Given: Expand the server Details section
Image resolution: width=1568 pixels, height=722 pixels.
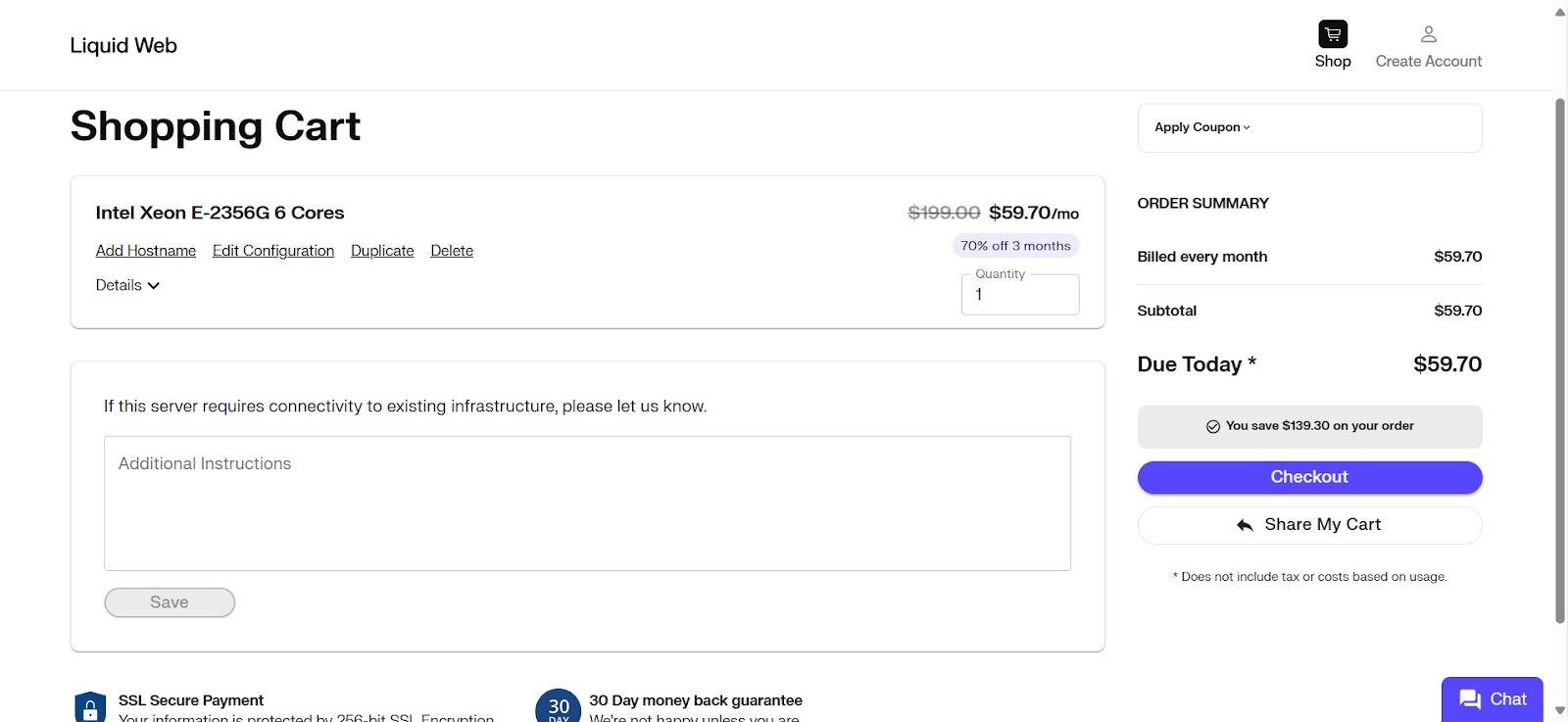Looking at the screenshot, I should pyautogui.click(x=127, y=285).
